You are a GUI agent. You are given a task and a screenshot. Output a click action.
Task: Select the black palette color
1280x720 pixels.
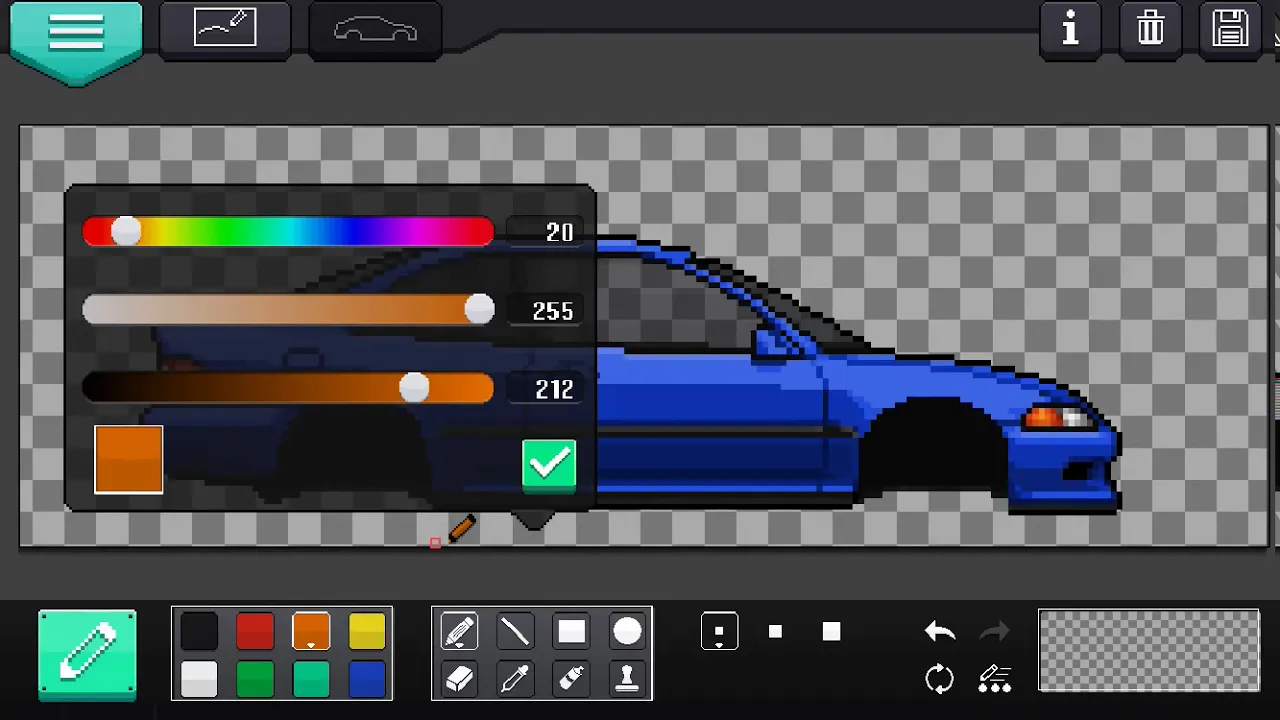point(199,632)
